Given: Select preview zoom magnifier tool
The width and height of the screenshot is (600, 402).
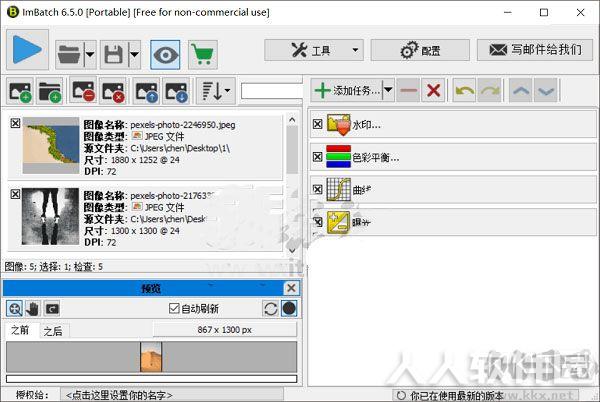Looking at the screenshot, I should point(15,308).
